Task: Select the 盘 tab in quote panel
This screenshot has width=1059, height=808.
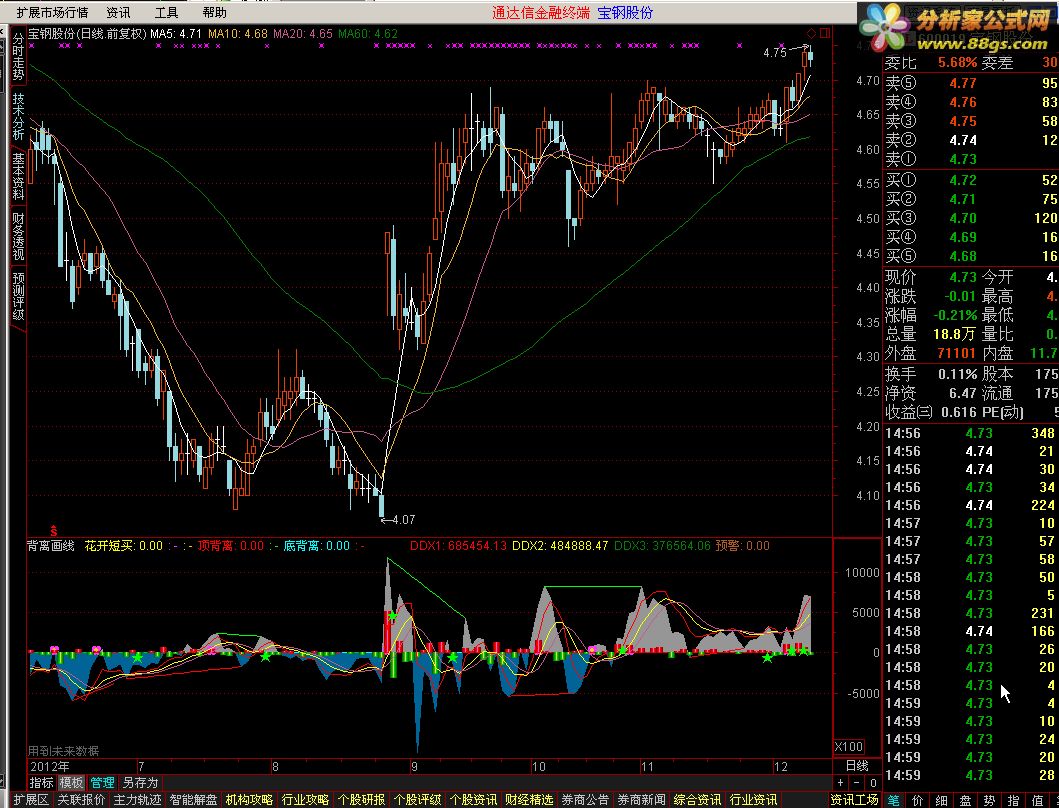Action: pyautogui.click(x=965, y=800)
